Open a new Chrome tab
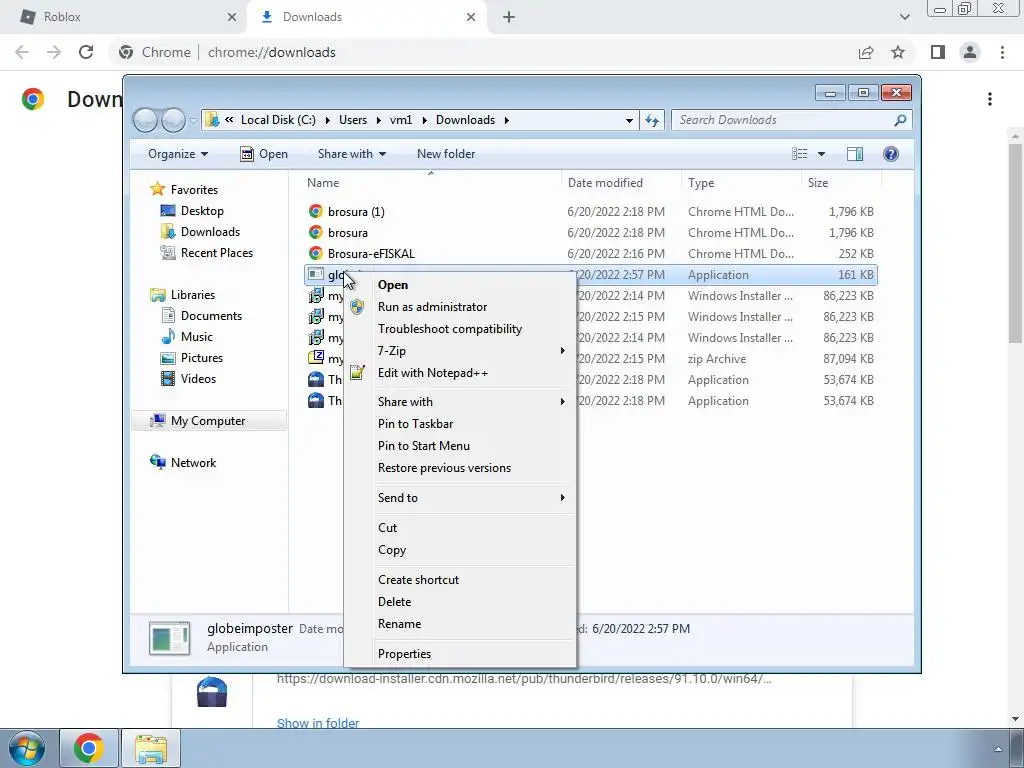 point(509,17)
